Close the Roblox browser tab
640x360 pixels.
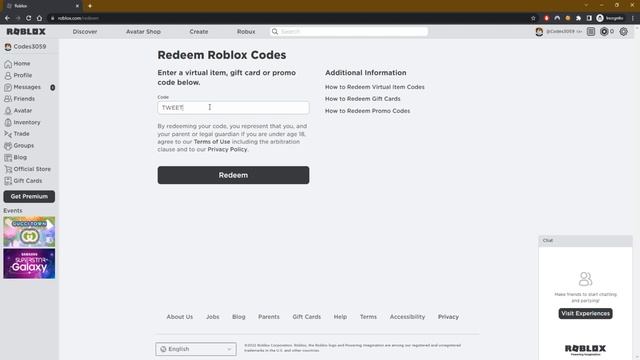pyautogui.click(x=77, y=6)
